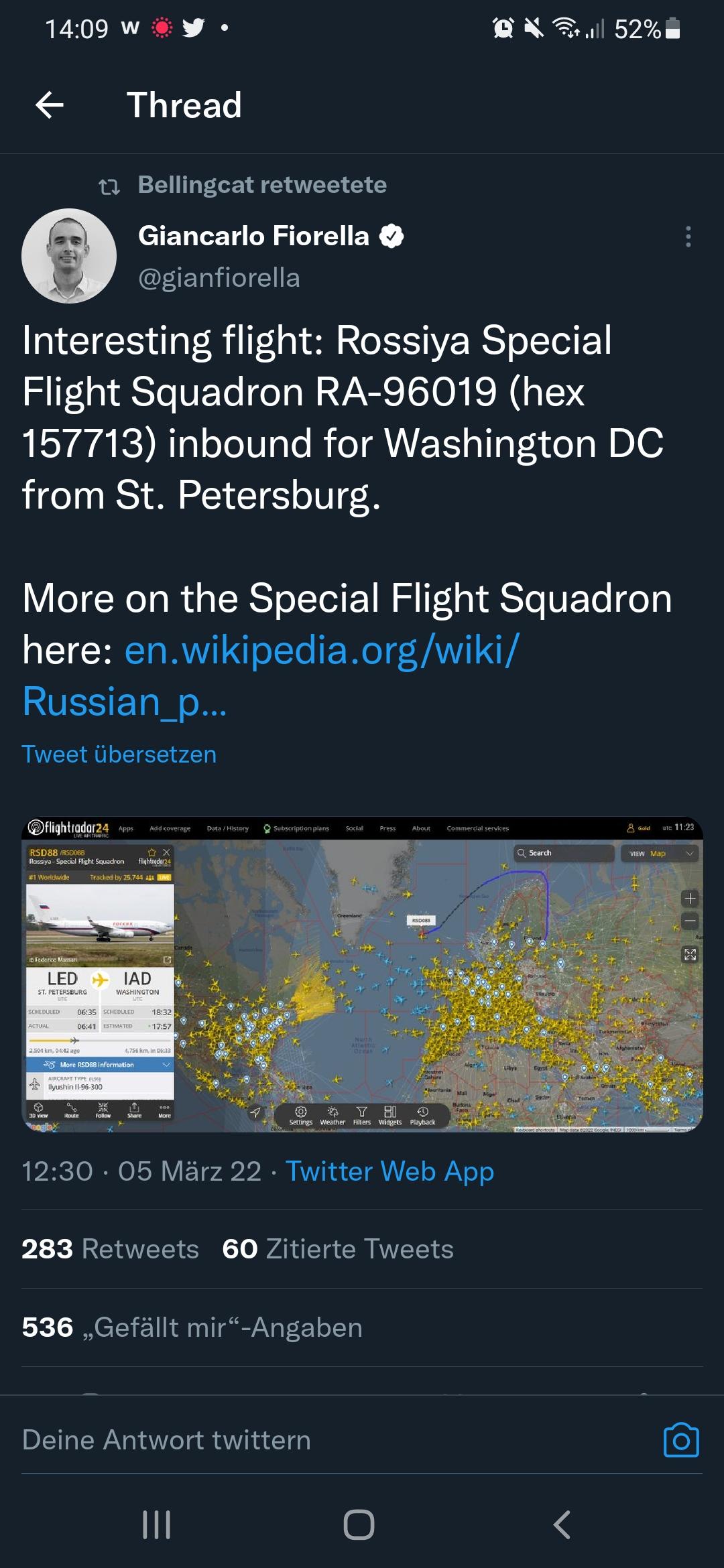Image resolution: width=724 pixels, height=1568 pixels.
Task: Tap the @gianfiorella handle
Action: click(219, 277)
